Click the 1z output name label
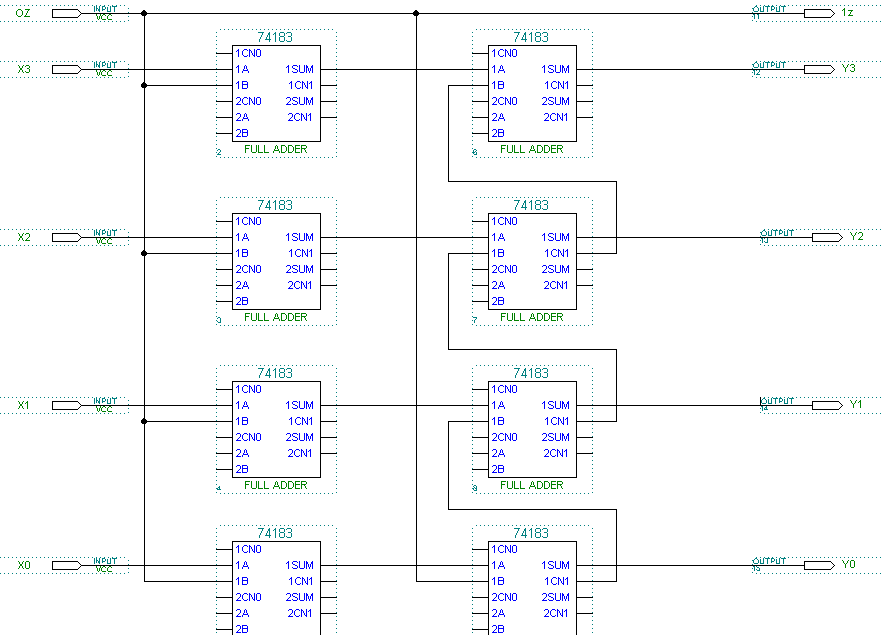This screenshot has width=881, height=635. coord(847,12)
